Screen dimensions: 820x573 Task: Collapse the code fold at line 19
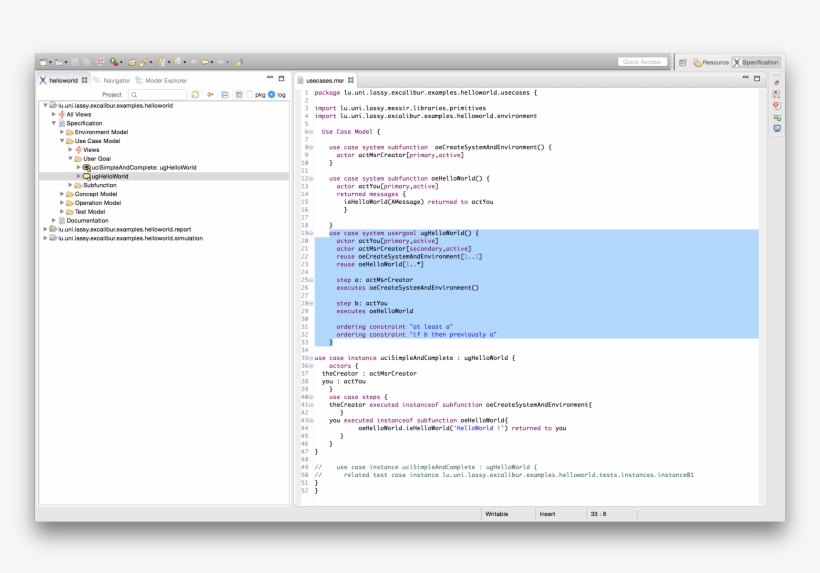[x=311, y=233]
